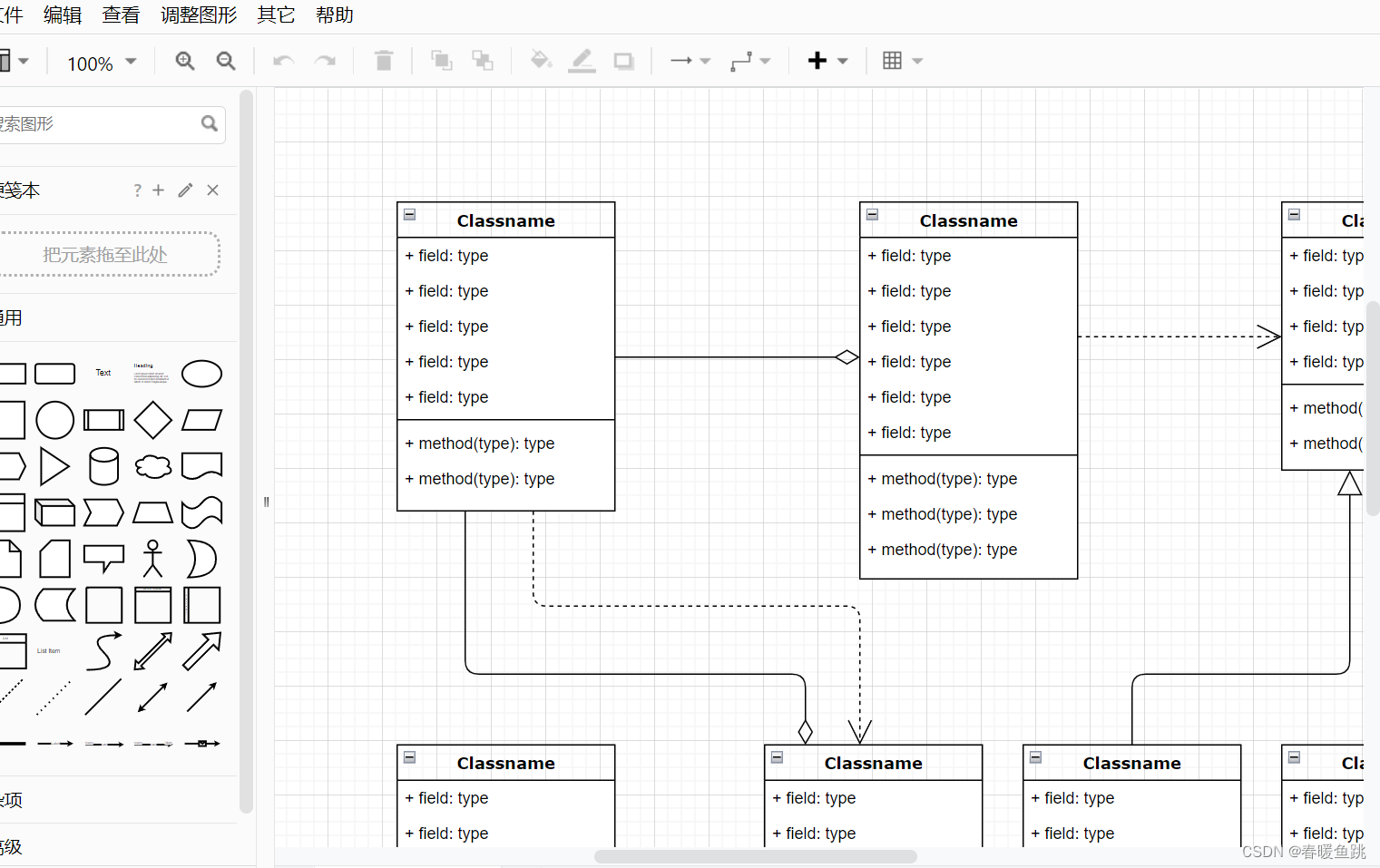Click the undo arrow icon
This screenshot has height=868, width=1380.
pyautogui.click(x=283, y=61)
